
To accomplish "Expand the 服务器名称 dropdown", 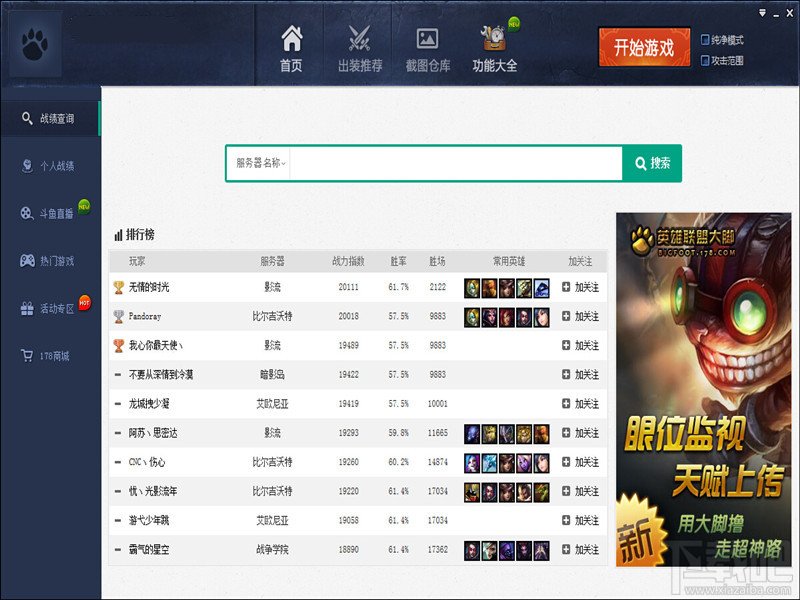I will [260, 163].
